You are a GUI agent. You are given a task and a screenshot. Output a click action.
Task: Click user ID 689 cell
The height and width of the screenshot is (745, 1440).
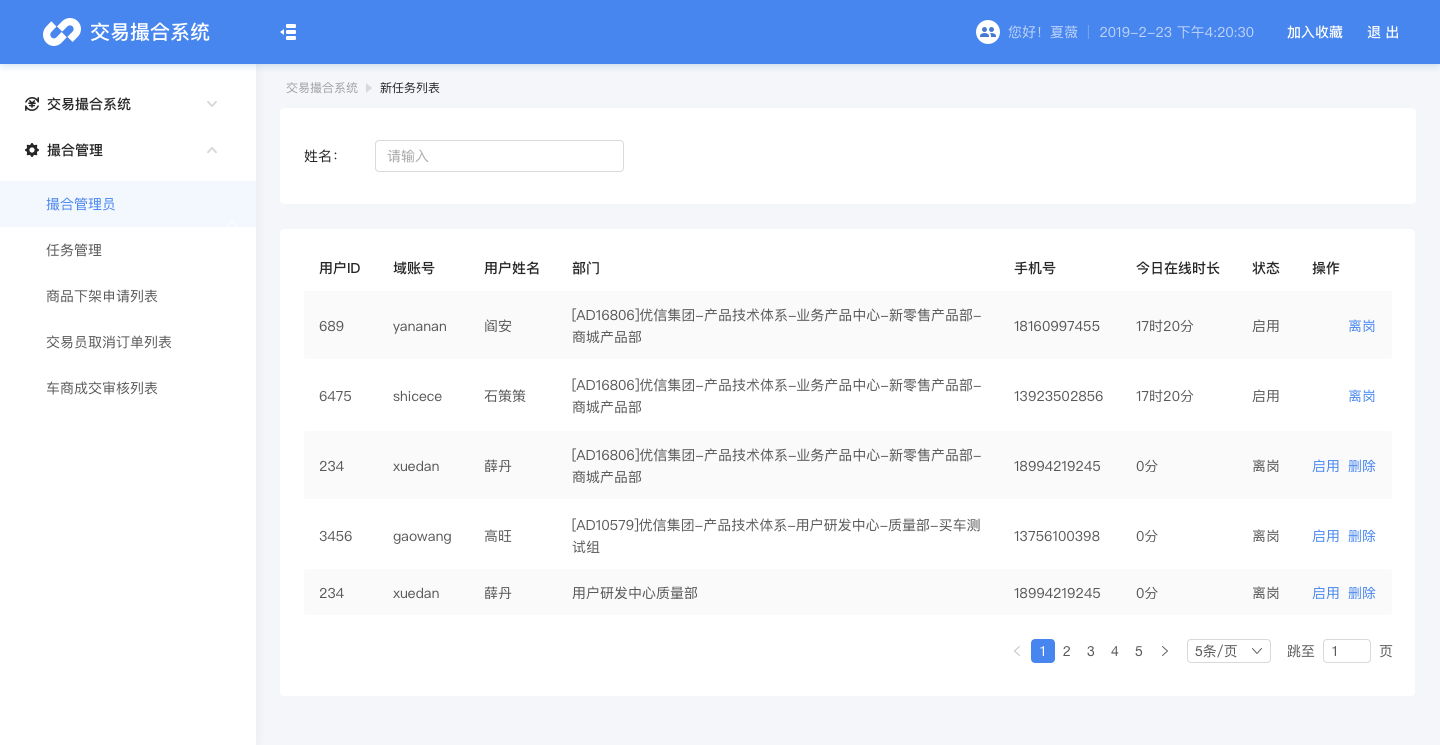coord(331,326)
